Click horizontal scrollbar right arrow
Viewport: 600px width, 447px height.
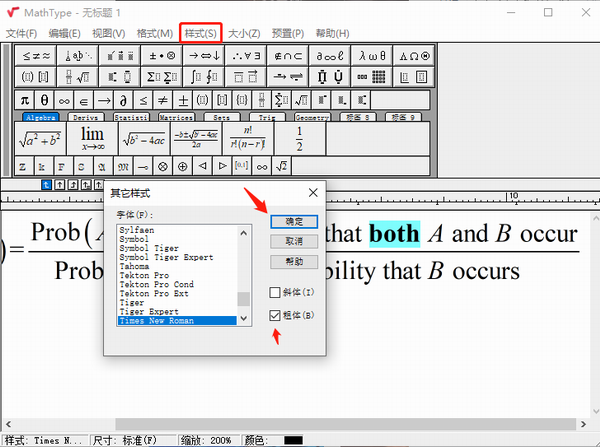pos(583,424)
